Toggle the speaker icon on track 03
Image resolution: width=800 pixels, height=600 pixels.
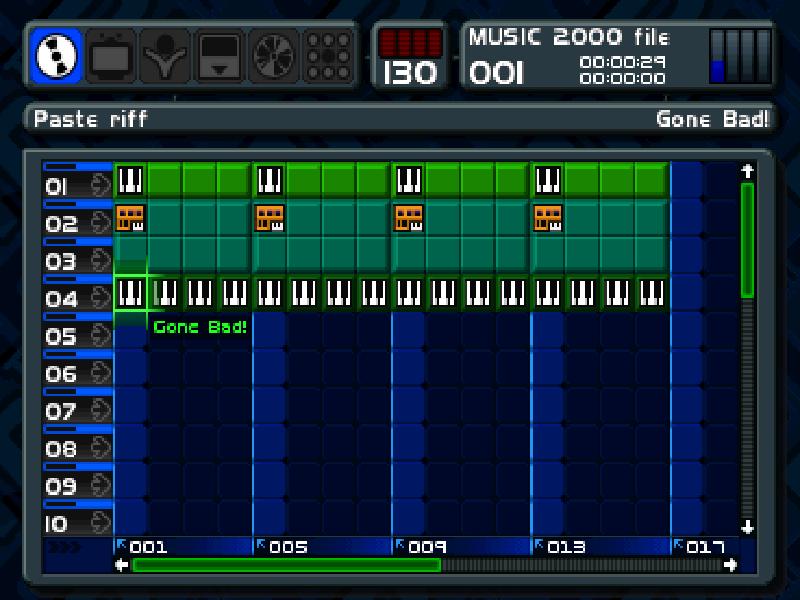click(x=101, y=260)
